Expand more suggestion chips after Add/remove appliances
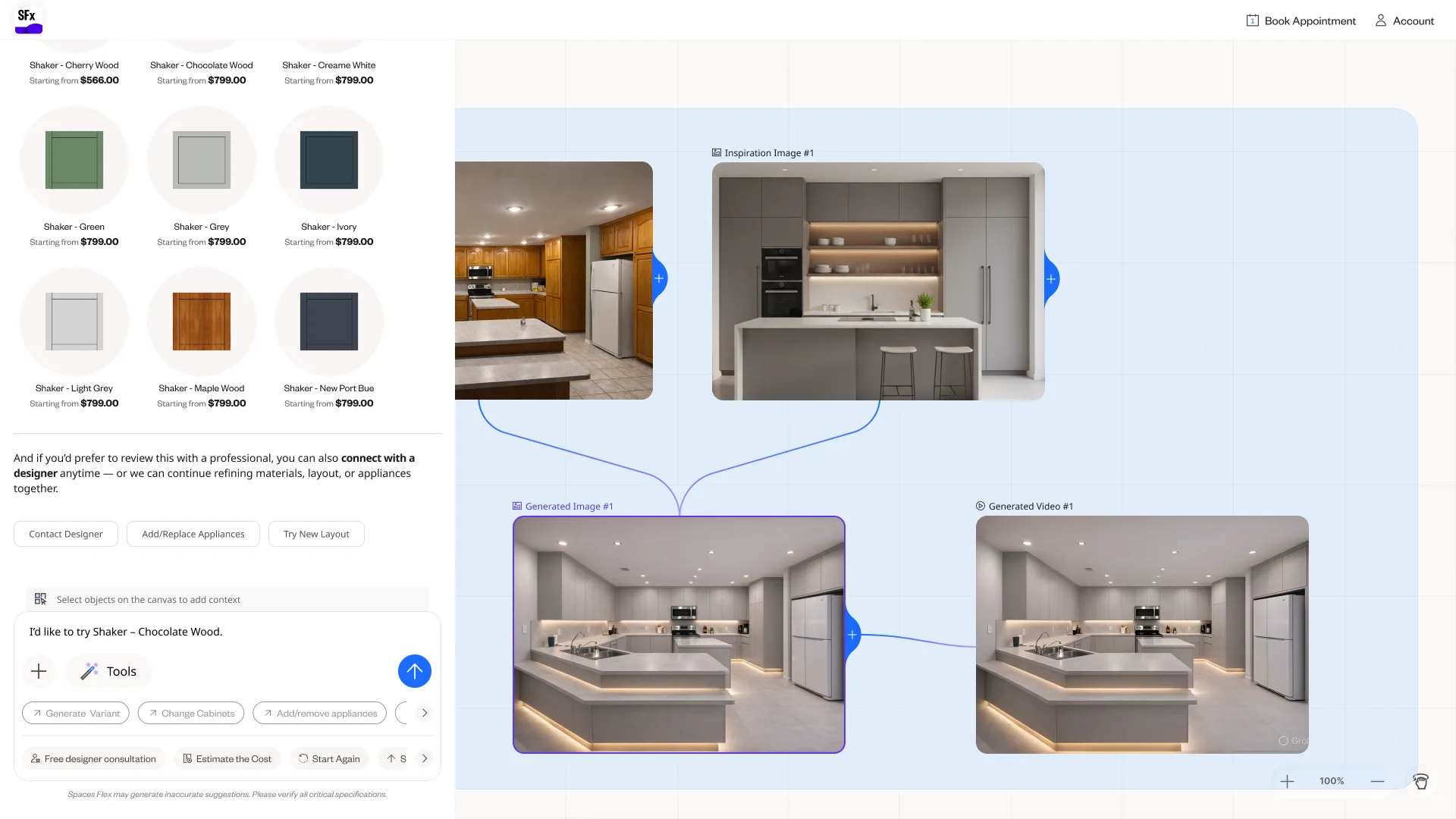1456x819 pixels. pos(425,713)
